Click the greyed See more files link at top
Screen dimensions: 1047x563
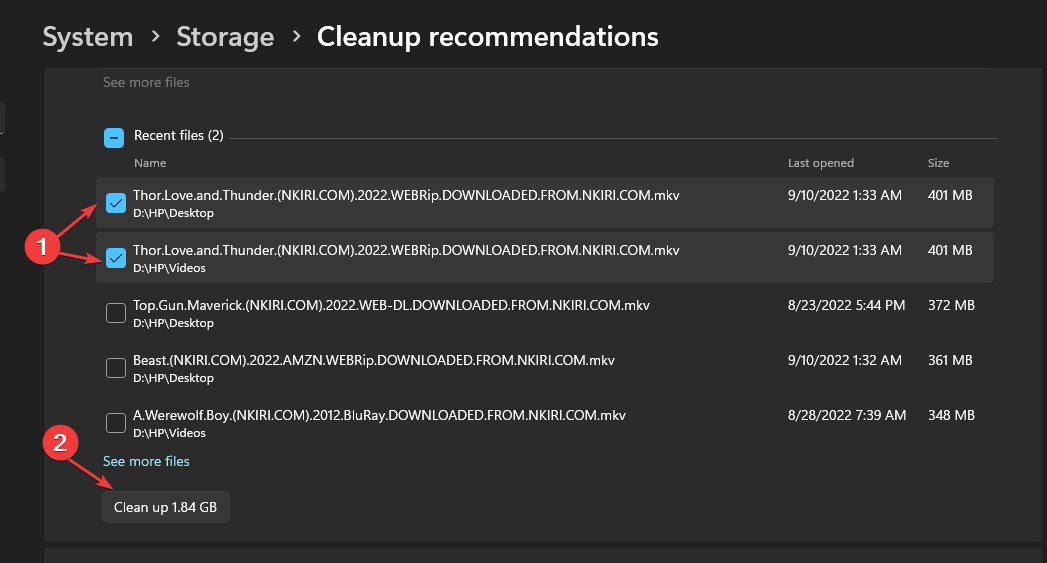coord(146,82)
